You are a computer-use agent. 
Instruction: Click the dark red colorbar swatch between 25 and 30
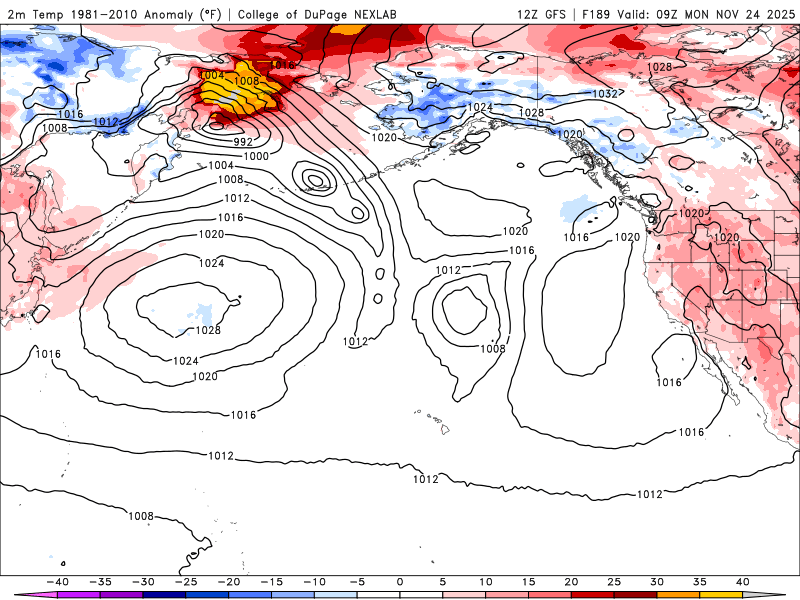pyautogui.click(x=636, y=595)
